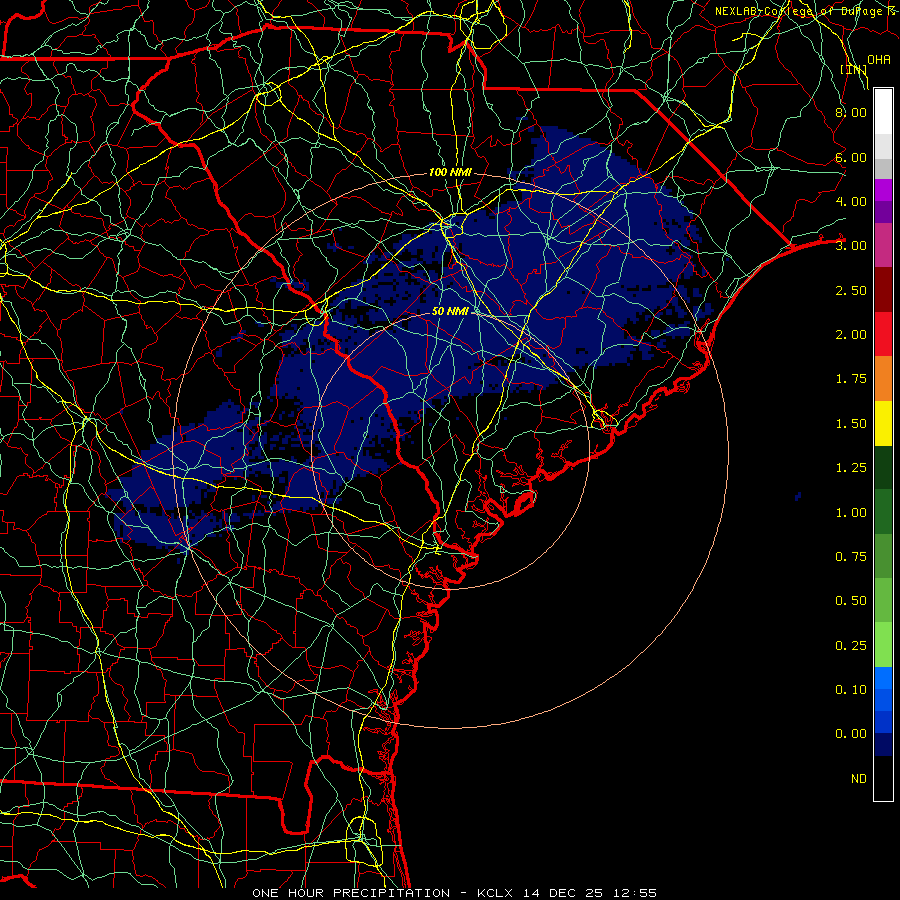Select the bright magenta swatch near 4.00
This screenshot has width=900, height=900.
click(883, 190)
